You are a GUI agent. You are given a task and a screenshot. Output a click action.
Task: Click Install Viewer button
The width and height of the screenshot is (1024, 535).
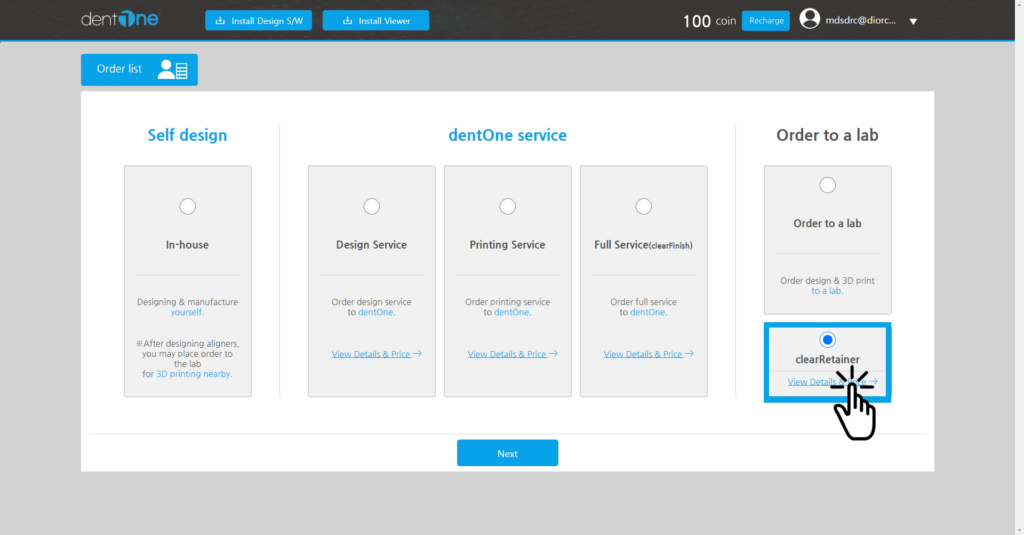coord(376,20)
